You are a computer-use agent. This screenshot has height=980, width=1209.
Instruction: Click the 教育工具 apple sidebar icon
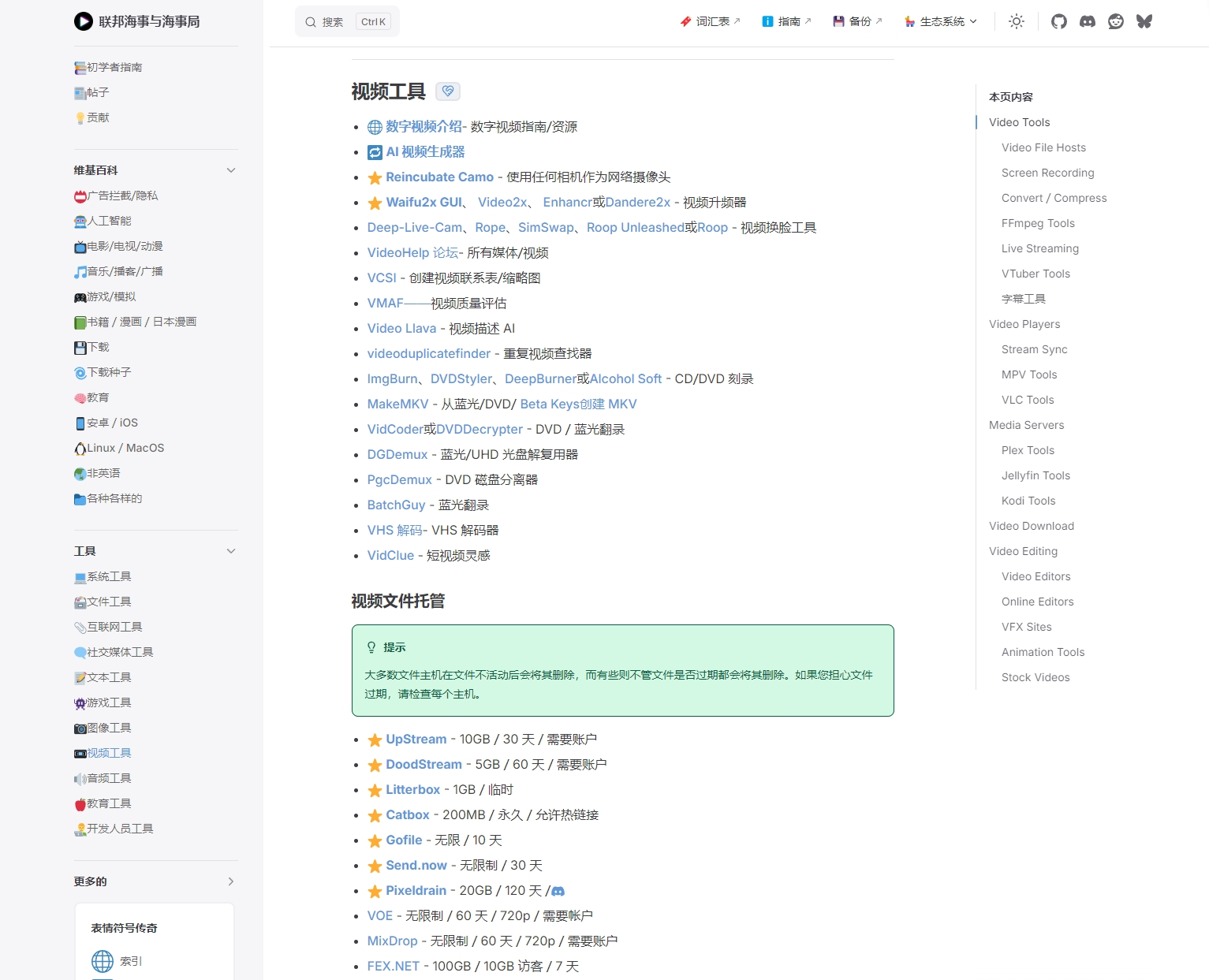click(x=80, y=804)
